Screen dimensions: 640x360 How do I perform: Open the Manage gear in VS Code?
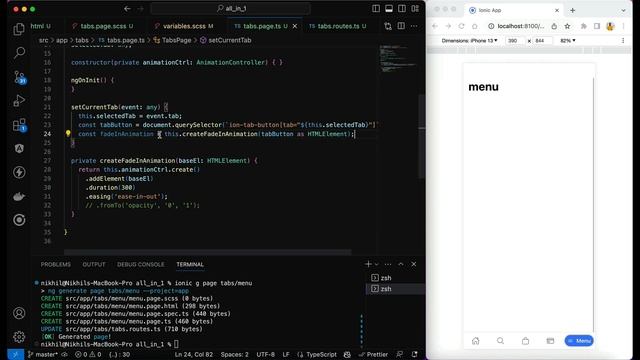pos(19,337)
